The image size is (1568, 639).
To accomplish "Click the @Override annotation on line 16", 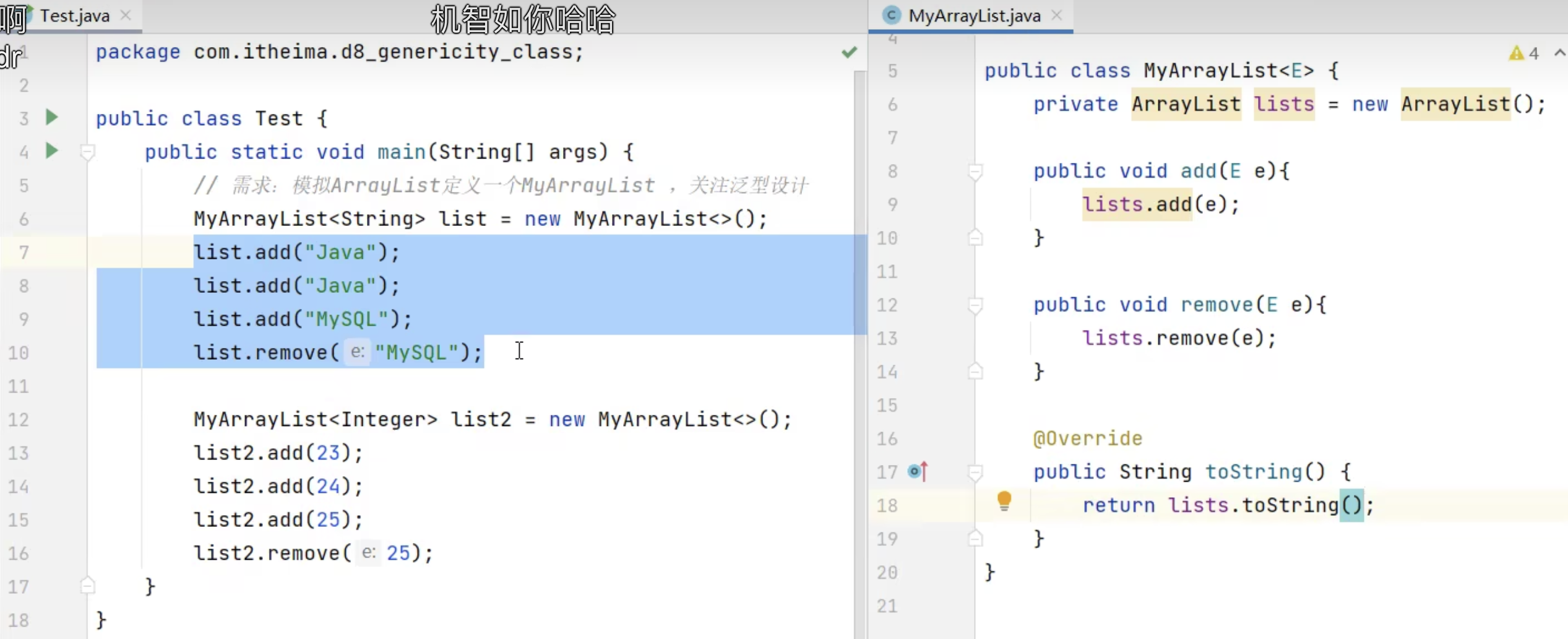I will pos(1087,438).
